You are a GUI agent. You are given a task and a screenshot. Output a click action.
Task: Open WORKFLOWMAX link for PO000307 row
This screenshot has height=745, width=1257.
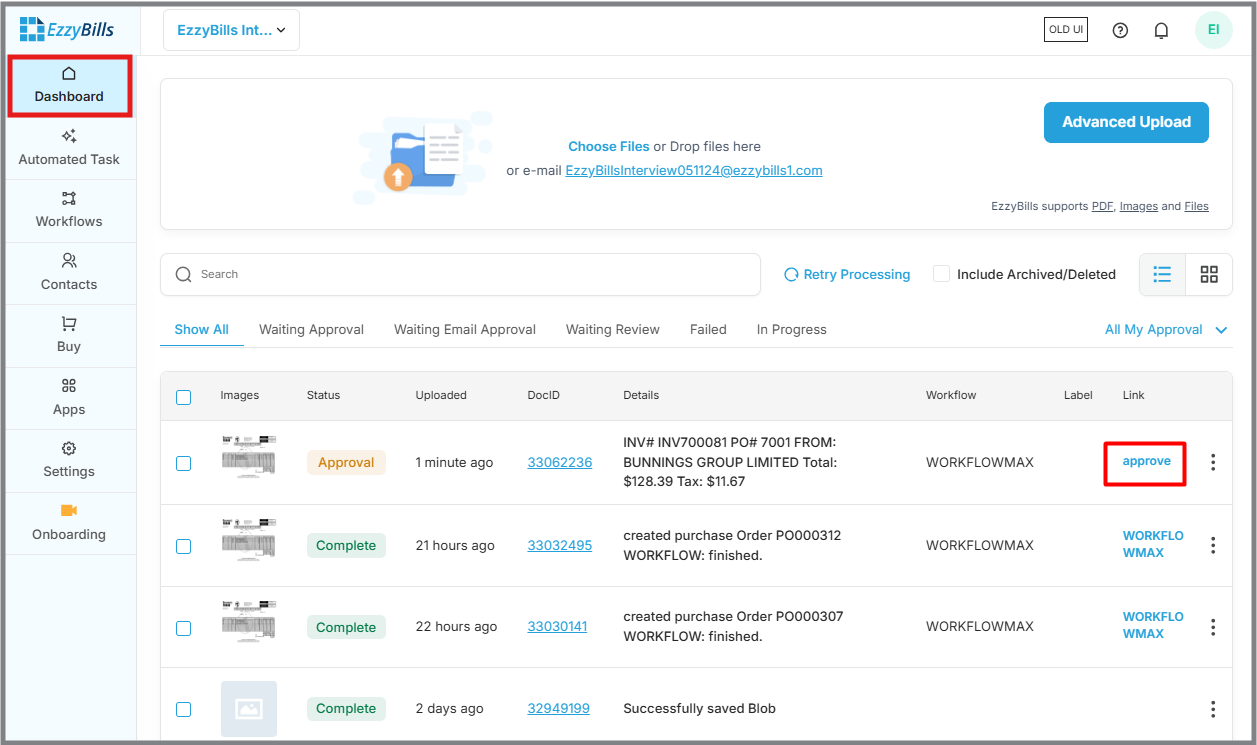pyautogui.click(x=1153, y=625)
